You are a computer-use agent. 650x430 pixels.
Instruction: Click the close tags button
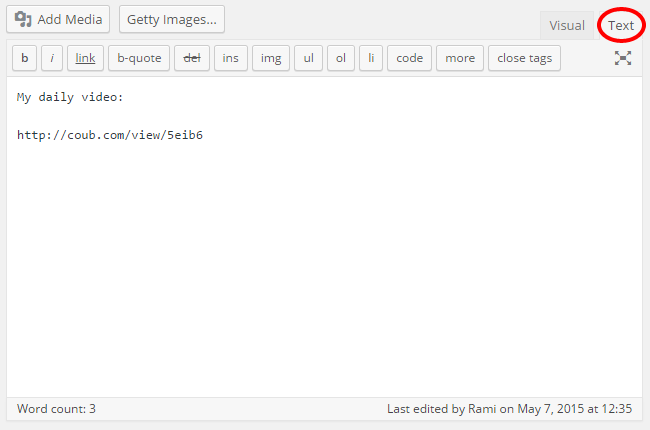tap(524, 58)
